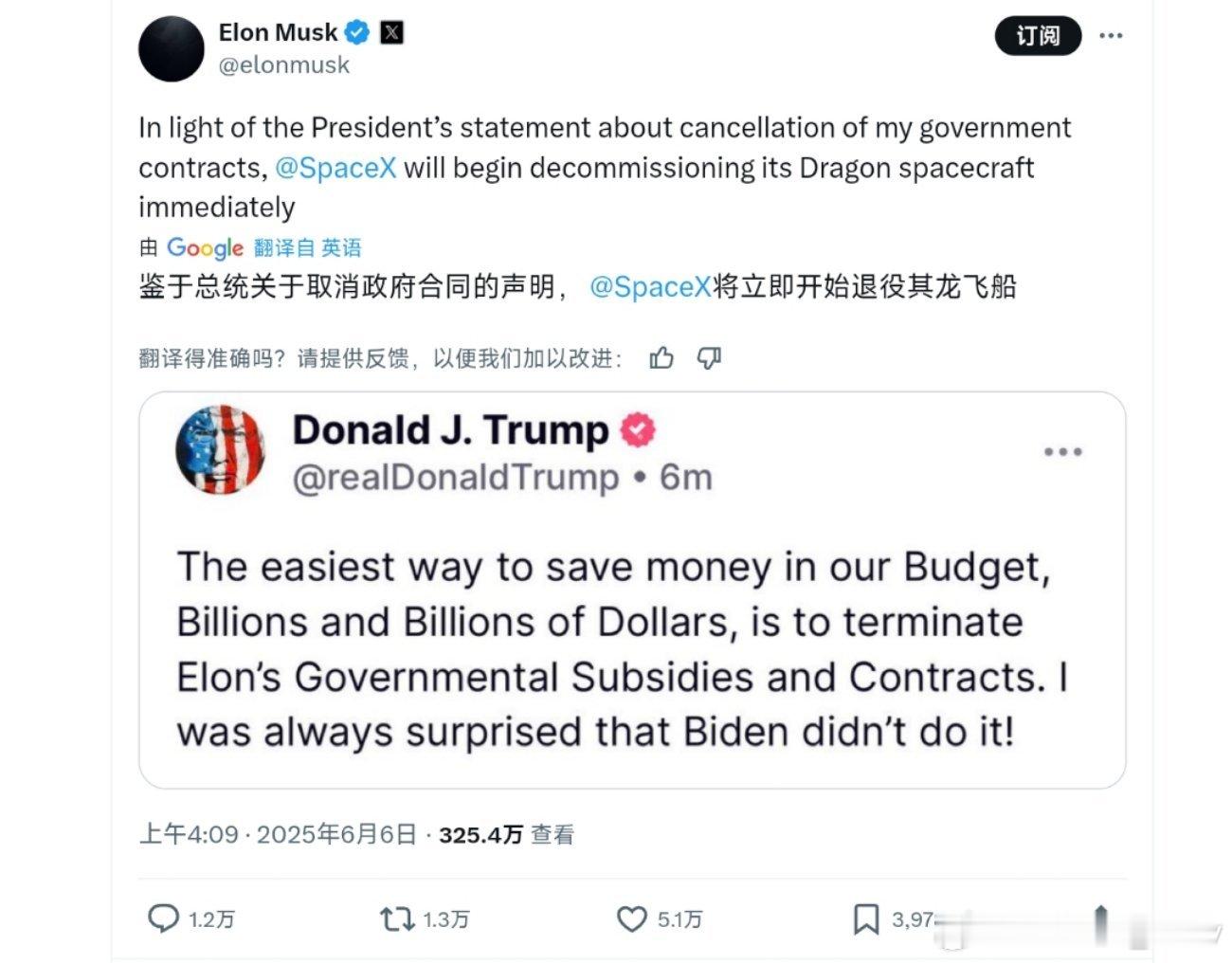Click the Google logo in translation line

pos(205,248)
